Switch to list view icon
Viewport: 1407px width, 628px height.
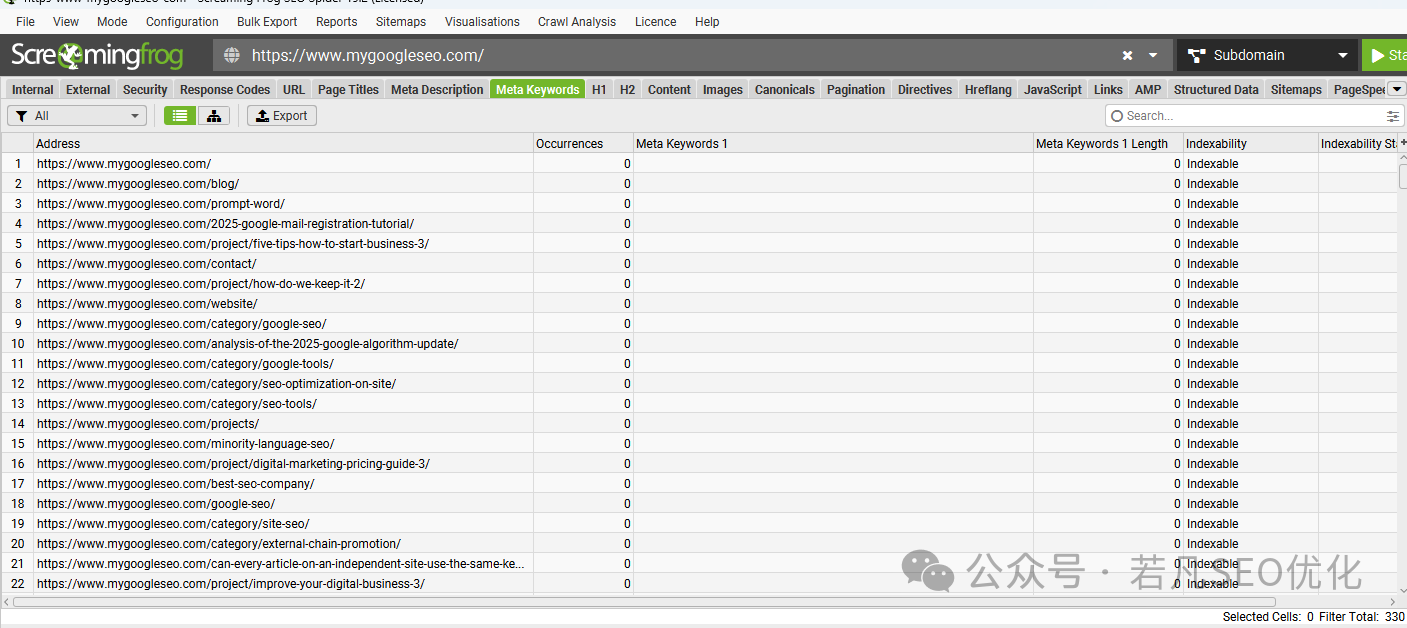point(180,116)
